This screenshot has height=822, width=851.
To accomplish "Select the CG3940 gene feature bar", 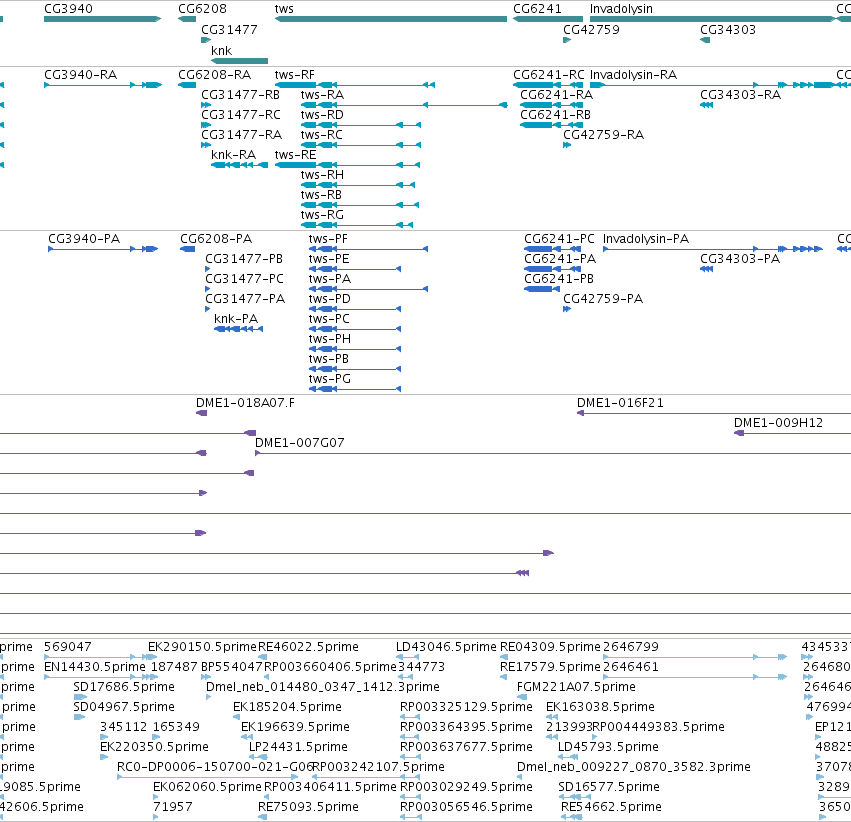I will click(103, 19).
